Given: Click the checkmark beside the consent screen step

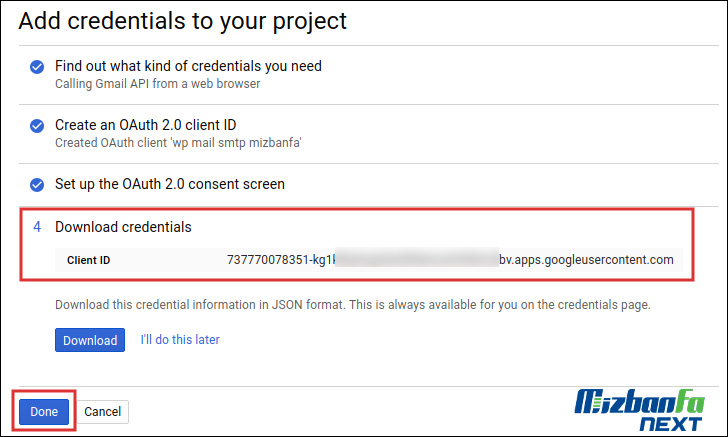Looking at the screenshot, I should (37, 185).
